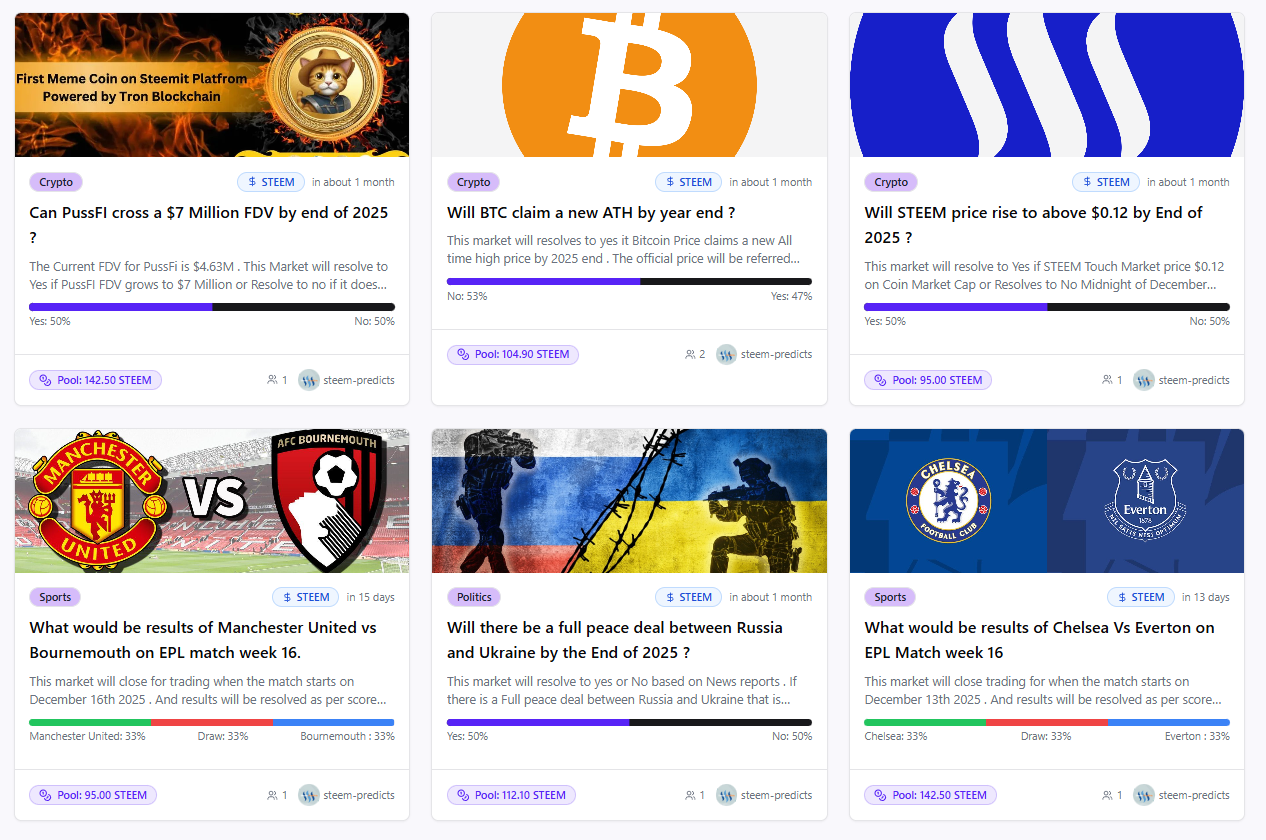Click Pool: 104.90 STEEM badge
The width and height of the screenshot is (1266, 840).
[x=513, y=354]
